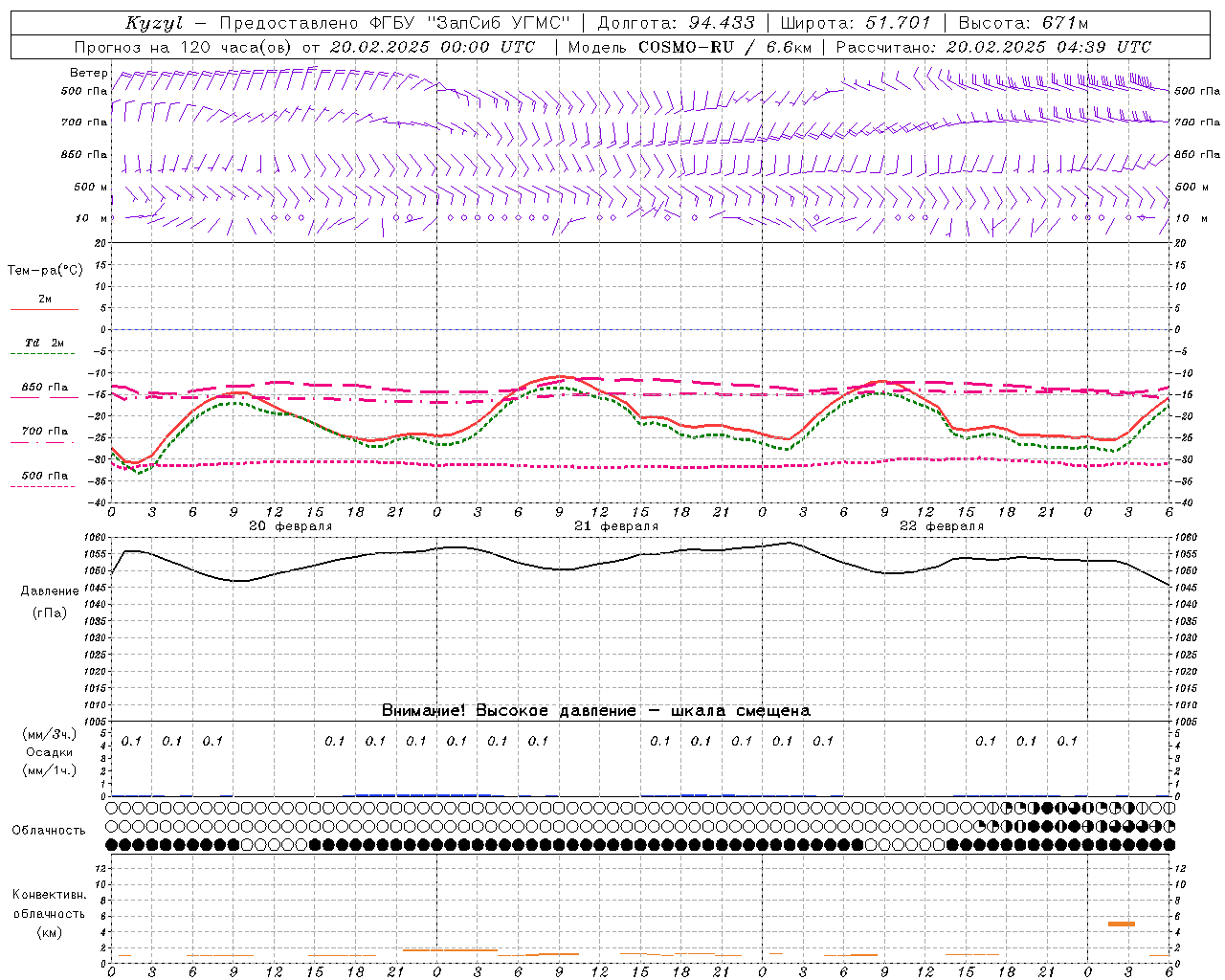
Task: Click the "21 февраля" date label
Action: [616, 526]
